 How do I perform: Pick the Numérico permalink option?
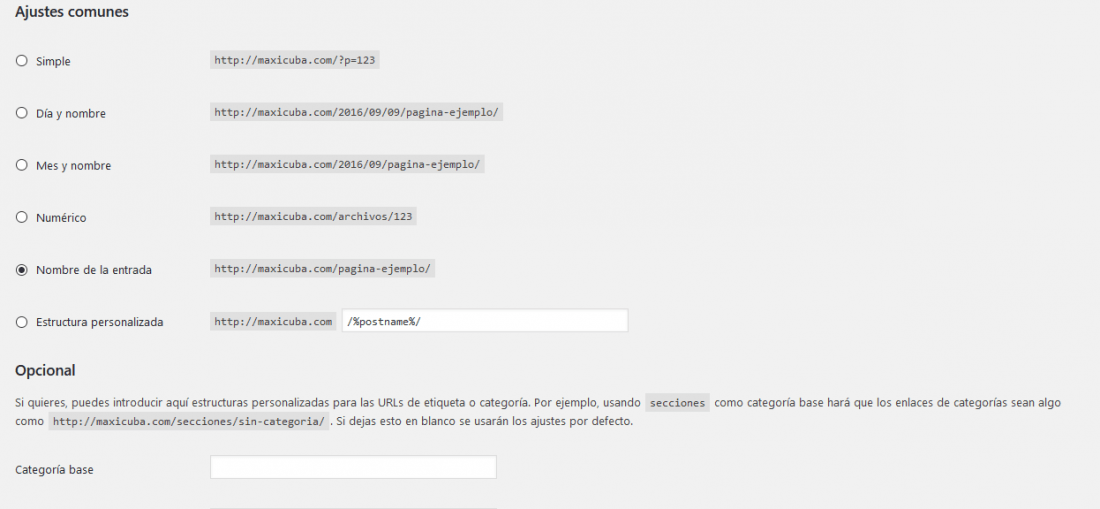[x=21, y=217]
